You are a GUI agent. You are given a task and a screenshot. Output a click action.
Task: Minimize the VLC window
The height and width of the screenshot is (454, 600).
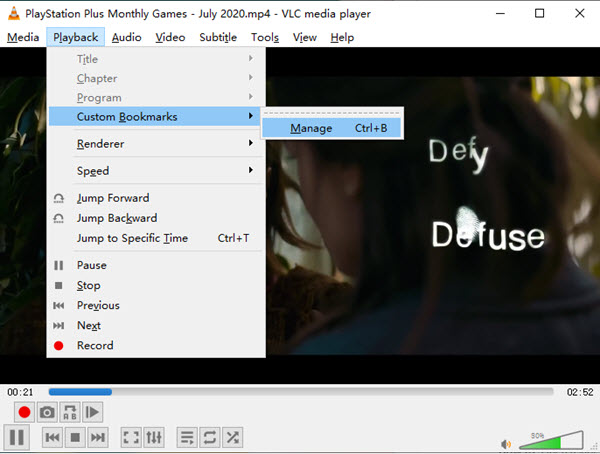tap(500, 13)
